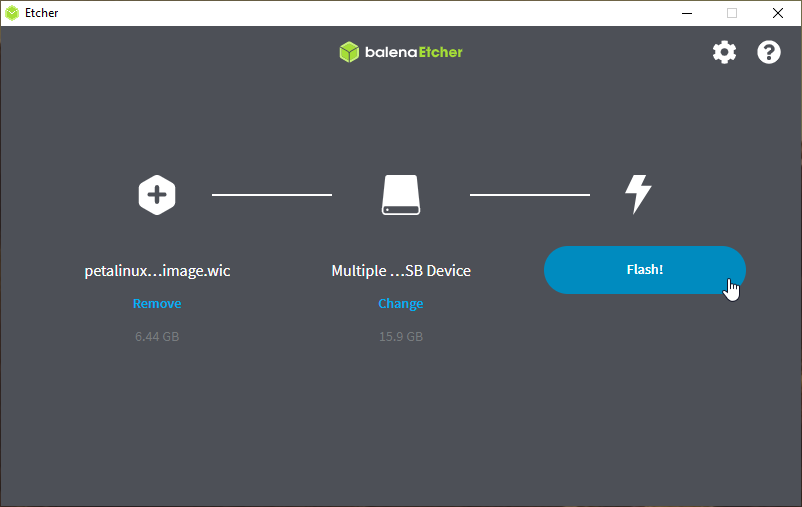Image resolution: width=802 pixels, height=507 pixels.
Task: Click the petalinux…image.wic file name
Action: (157, 271)
